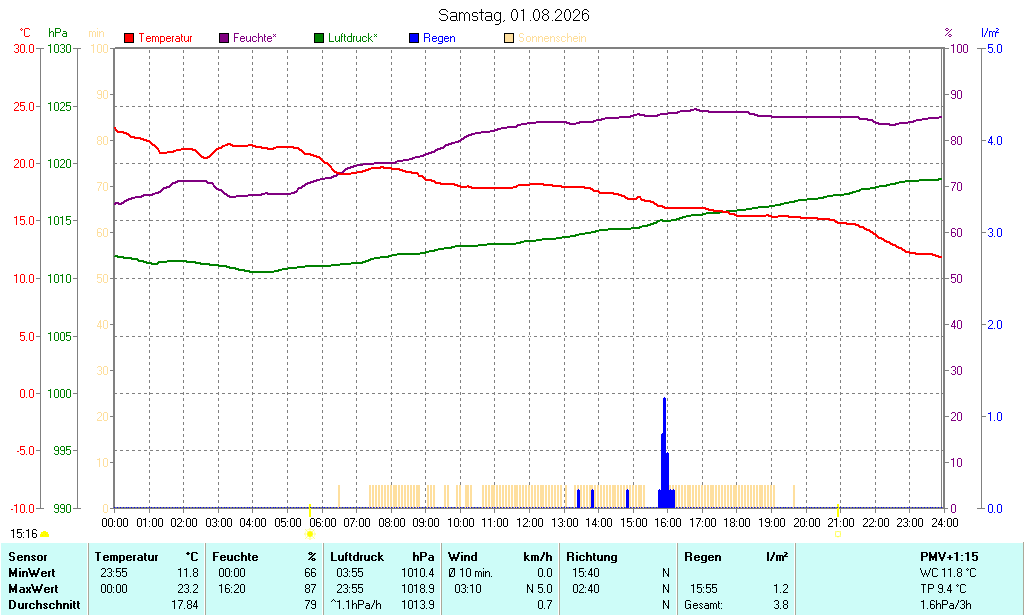This screenshot has height=615, width=1024.
Task: Click the chart title Samstag, 01.08.2026
Action: (513, 15)
